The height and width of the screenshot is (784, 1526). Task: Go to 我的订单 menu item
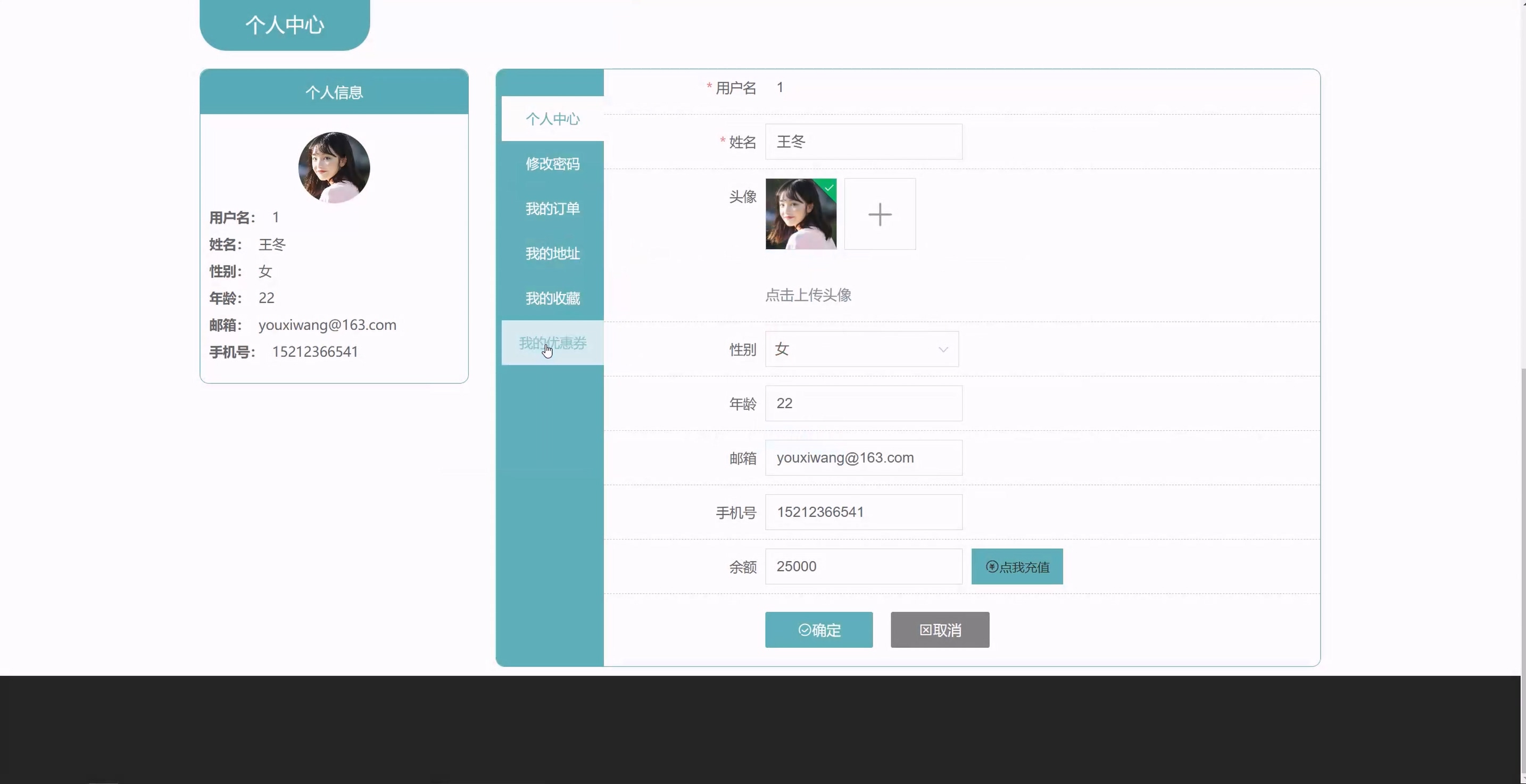(x=552, y=209)
